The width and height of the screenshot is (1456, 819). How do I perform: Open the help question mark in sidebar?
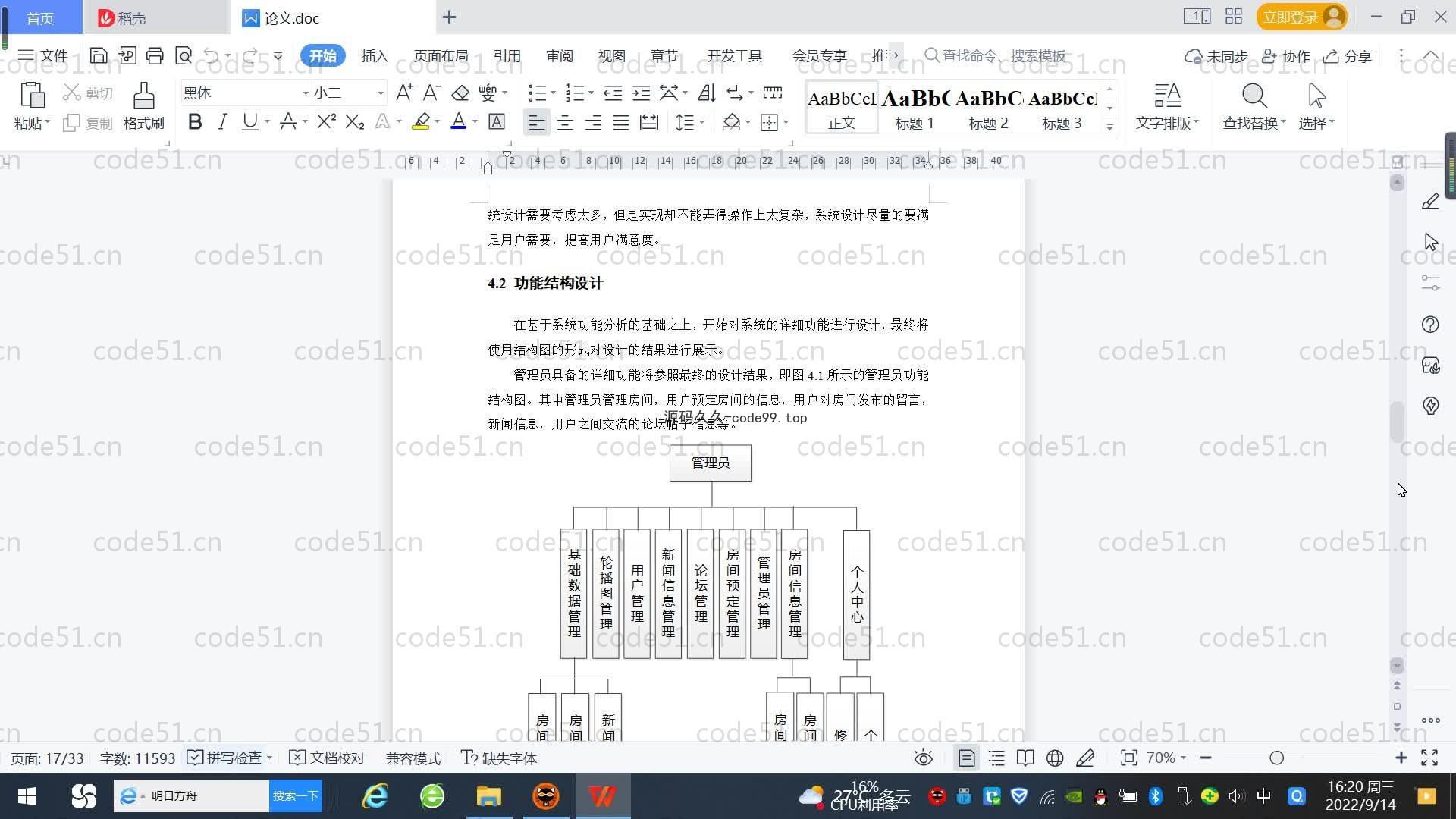(x=1430, y=325)
